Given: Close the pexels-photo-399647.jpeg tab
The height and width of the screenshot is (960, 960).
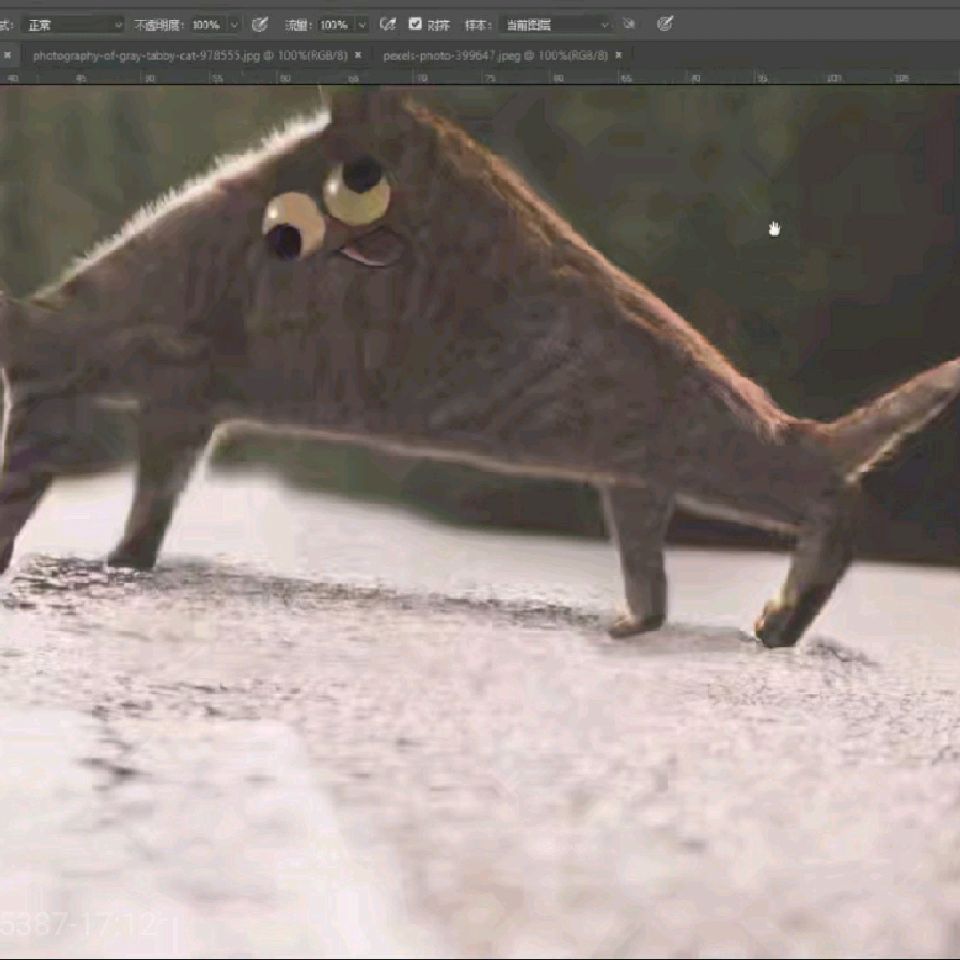Looking at the screenshot, I should point(619,55).
